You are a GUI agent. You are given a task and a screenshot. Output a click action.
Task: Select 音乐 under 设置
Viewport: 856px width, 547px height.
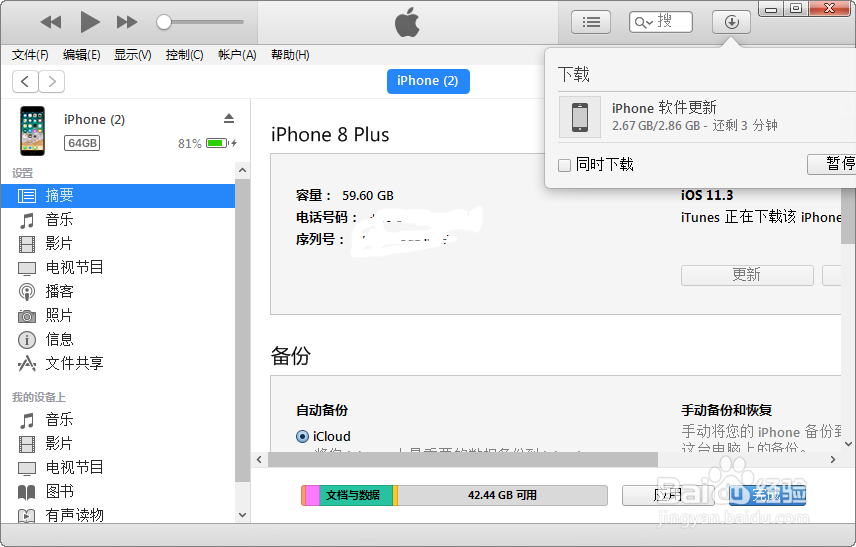(x=118, y=219)
